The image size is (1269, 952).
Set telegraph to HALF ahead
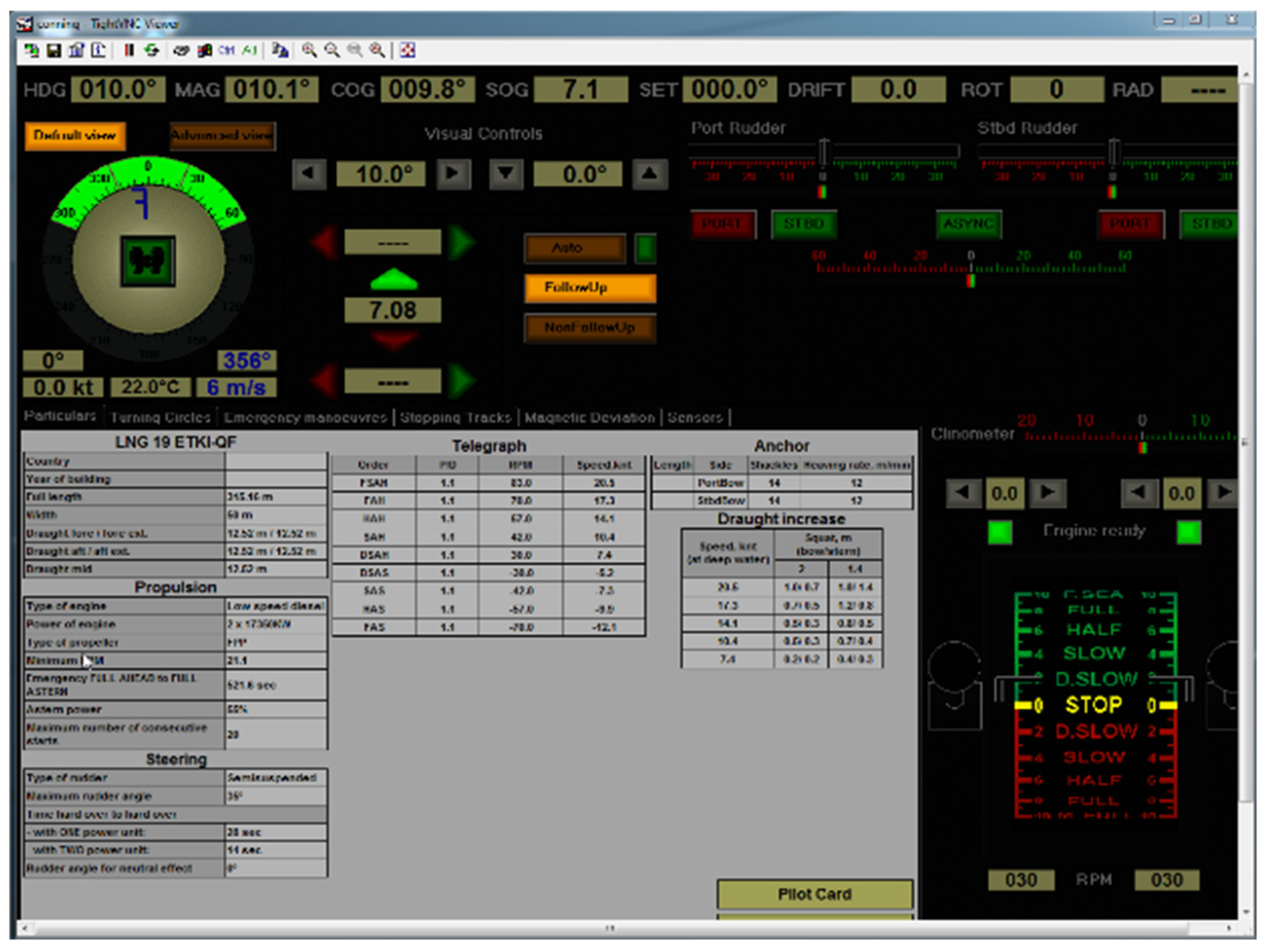(1093, 630)
